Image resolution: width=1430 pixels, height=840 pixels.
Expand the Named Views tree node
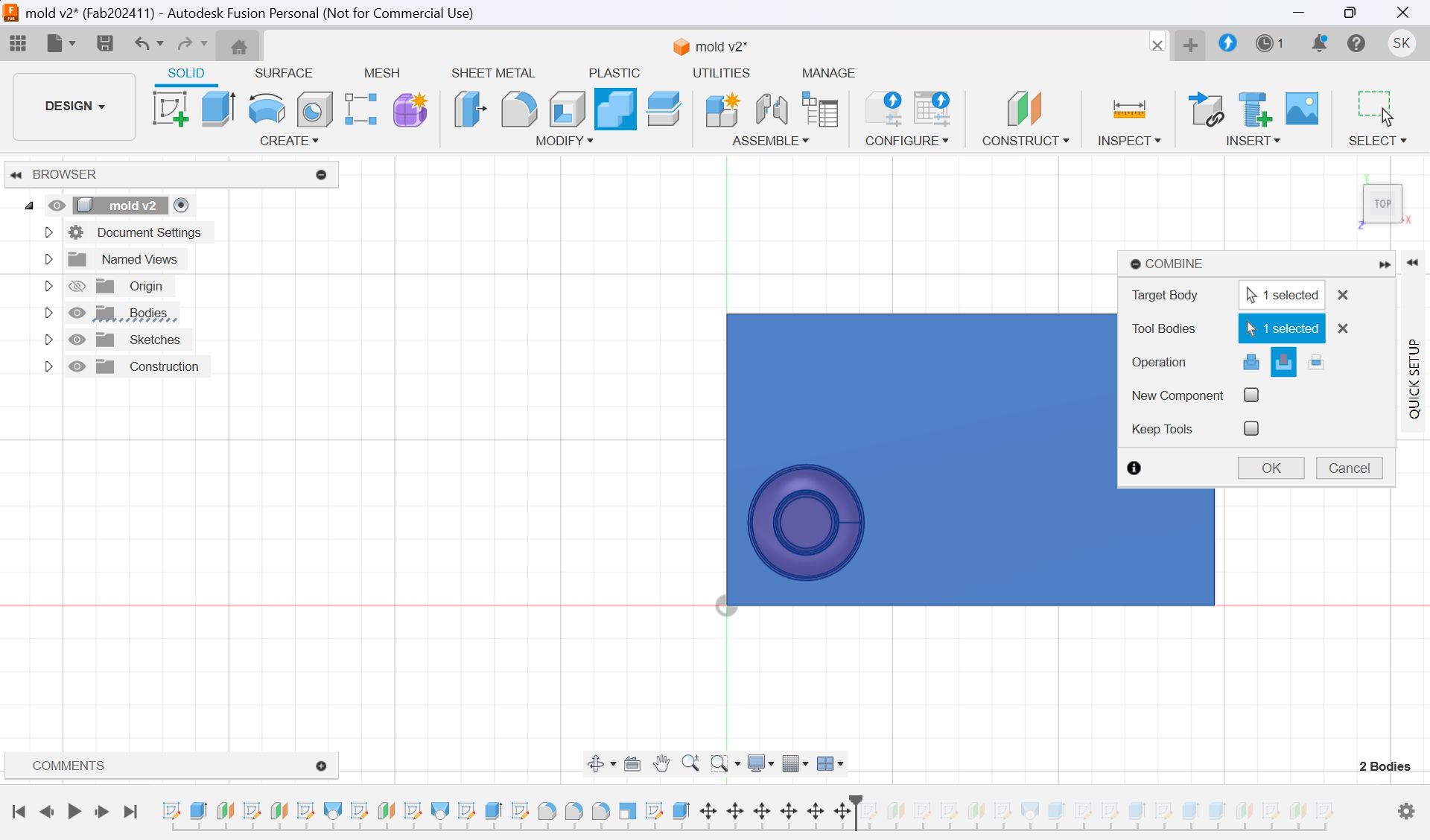pos(48,259)
